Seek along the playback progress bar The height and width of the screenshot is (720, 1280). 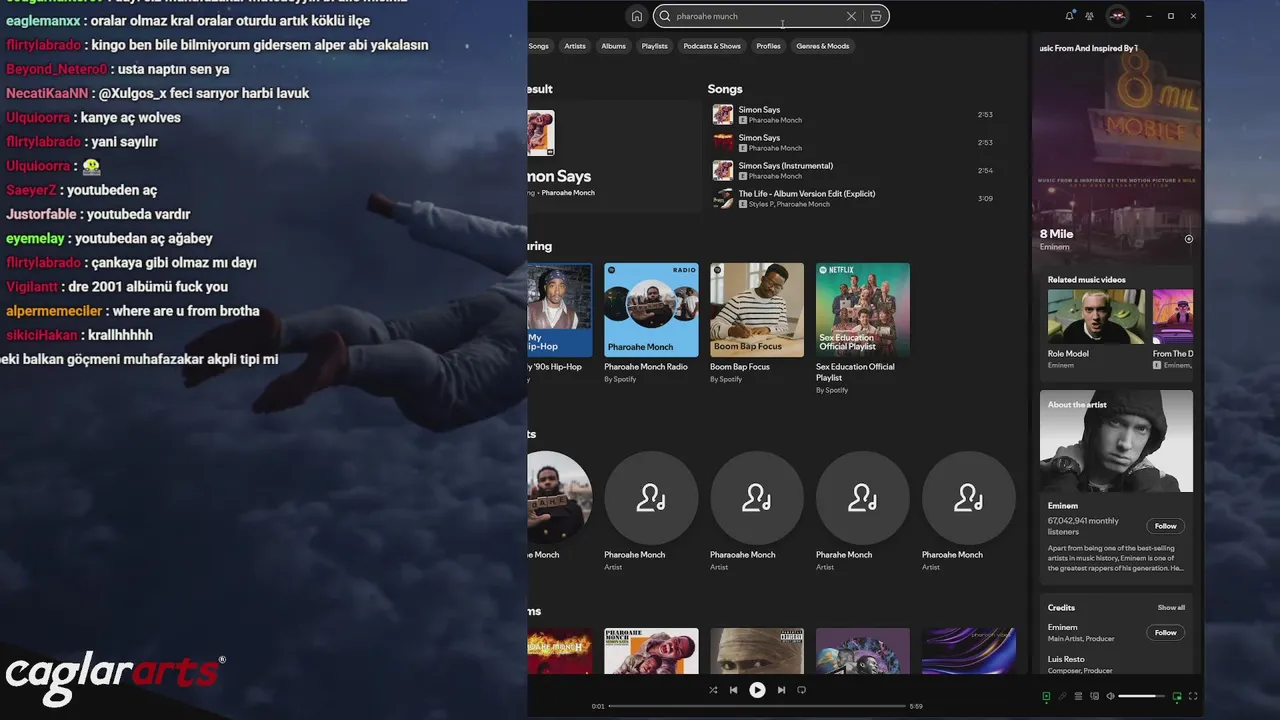757,706
